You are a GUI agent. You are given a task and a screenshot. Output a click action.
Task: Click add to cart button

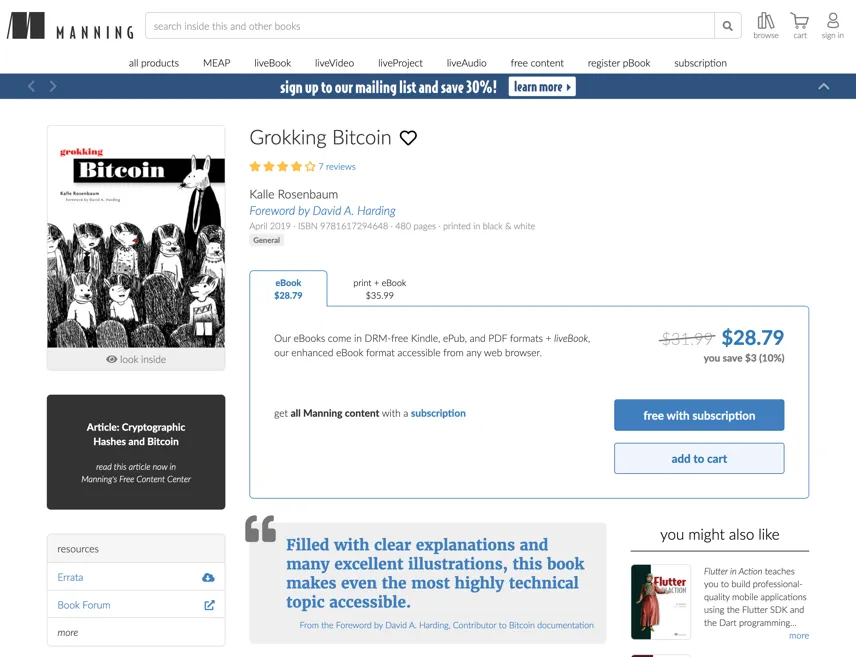[699, 459]
